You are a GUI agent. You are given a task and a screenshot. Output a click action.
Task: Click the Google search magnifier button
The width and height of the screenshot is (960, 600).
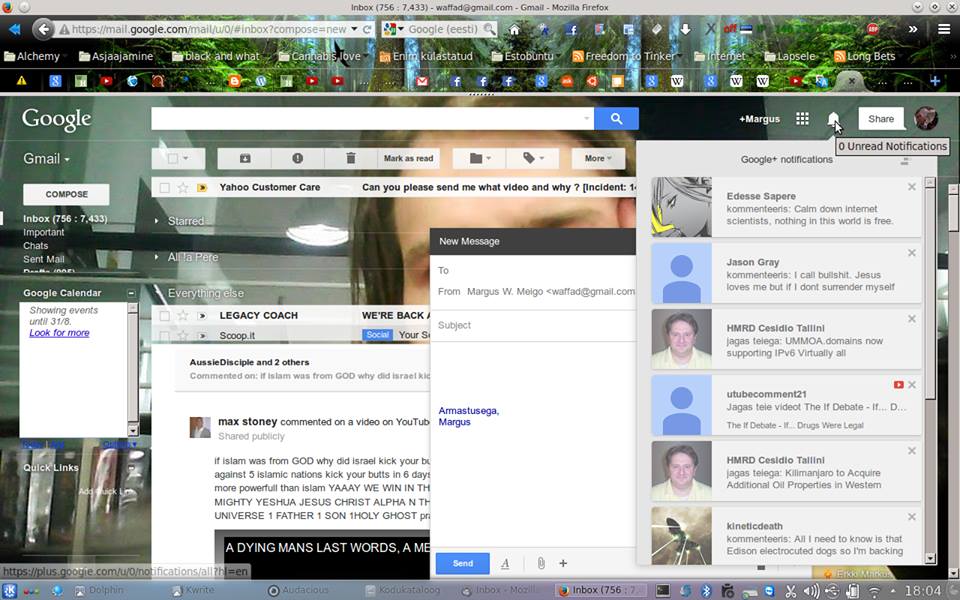pyautogui.click(x=617, y=119)
